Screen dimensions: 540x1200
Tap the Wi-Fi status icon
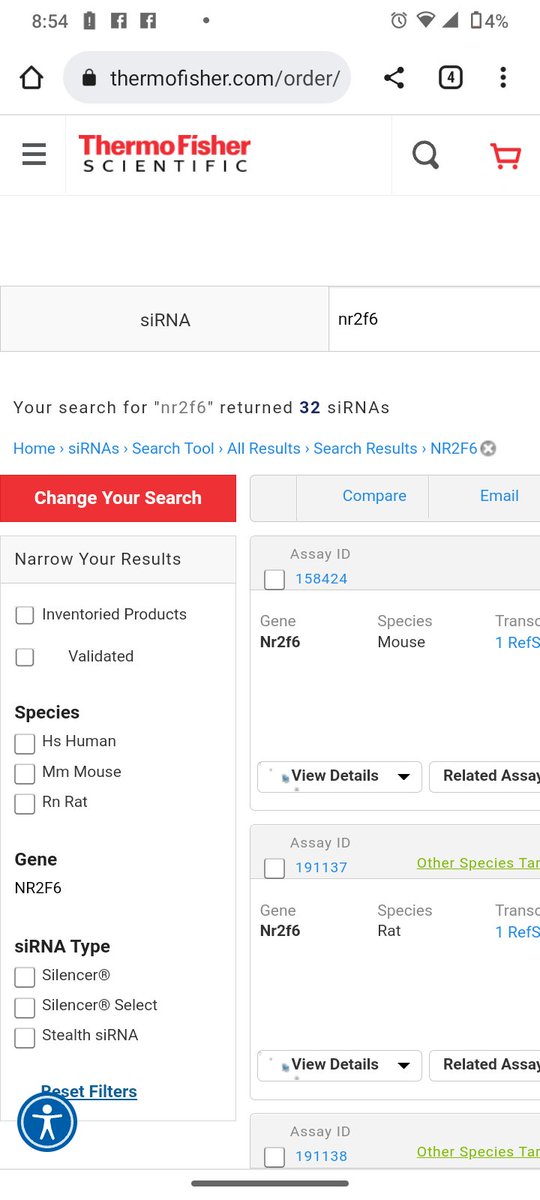pyautogui.click(x=426, y=20)
